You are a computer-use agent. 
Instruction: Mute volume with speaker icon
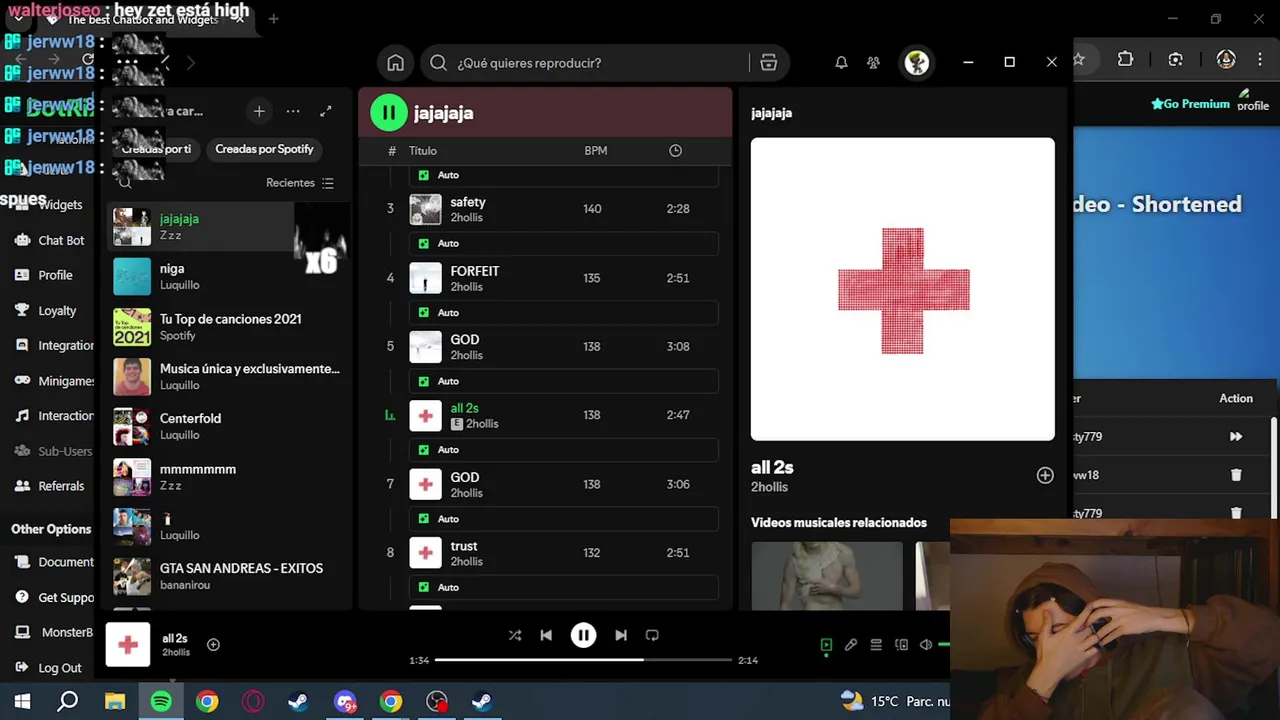click(x=926, y=645)
